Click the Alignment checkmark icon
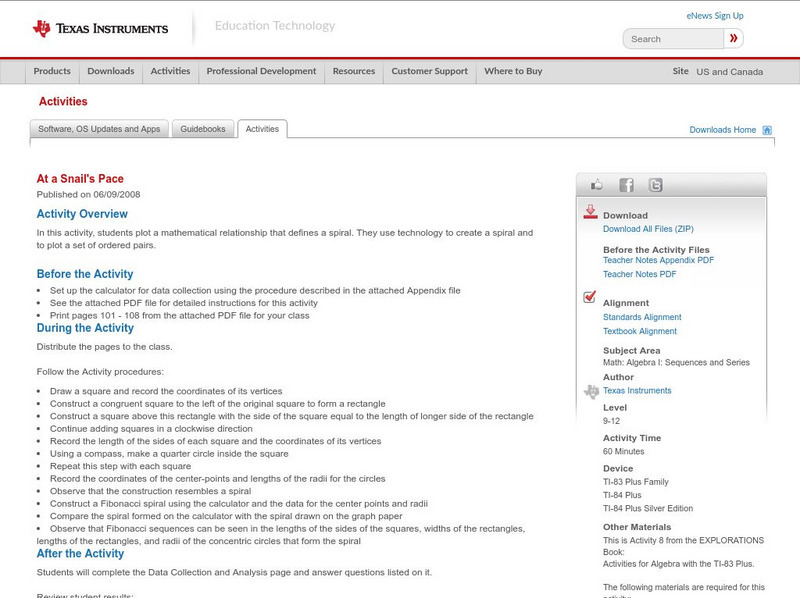Image resolution: width=800 pixels, height=598 pixels. click(589, 297)
